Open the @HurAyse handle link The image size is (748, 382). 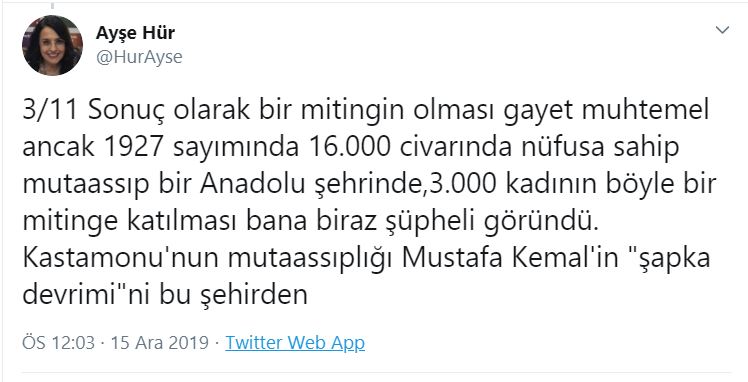tap(139, 57)
